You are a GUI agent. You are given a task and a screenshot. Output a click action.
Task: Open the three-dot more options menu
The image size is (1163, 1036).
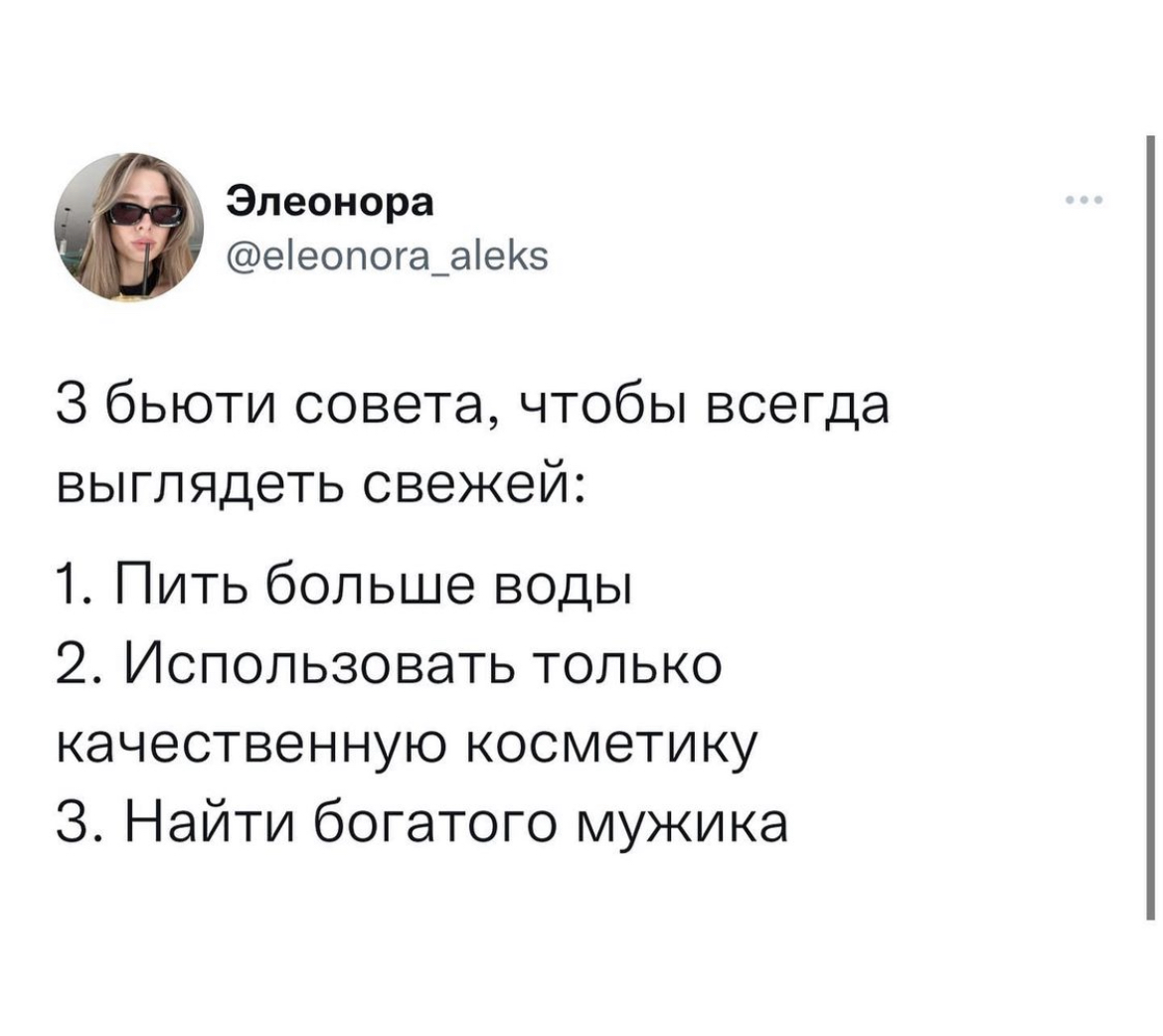click(x=1084, y=201)
